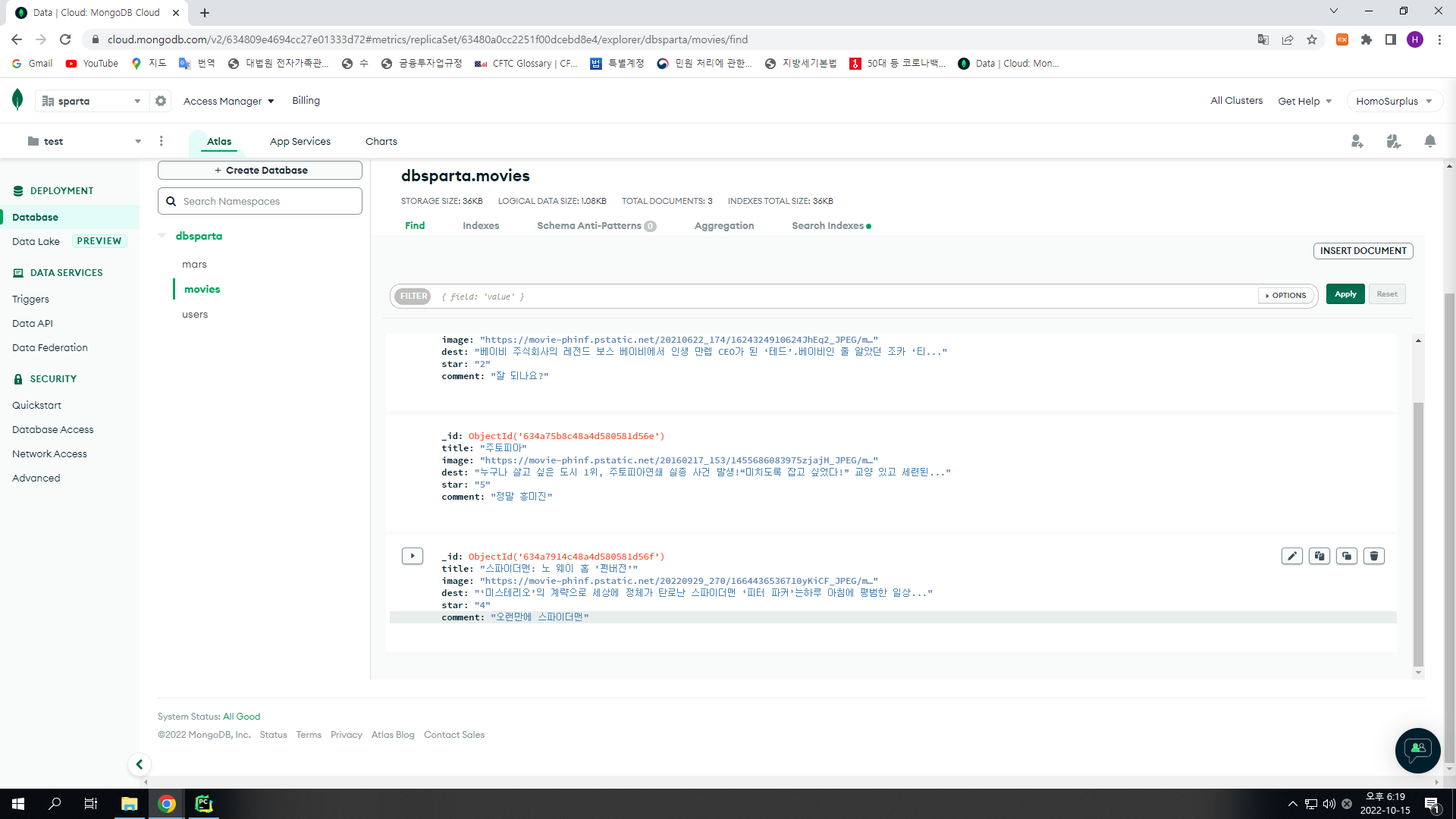Open PyCharm from taskbar
Image resolution: width=1456 pixels, height=819 pixels.
coord(203,804)
